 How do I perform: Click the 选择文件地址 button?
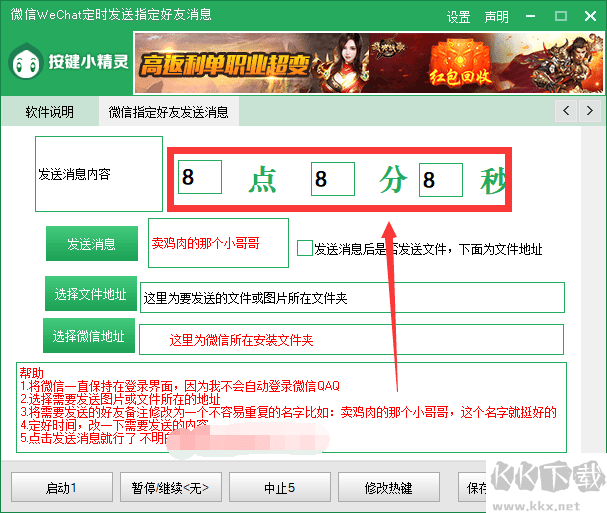point(91,293)
